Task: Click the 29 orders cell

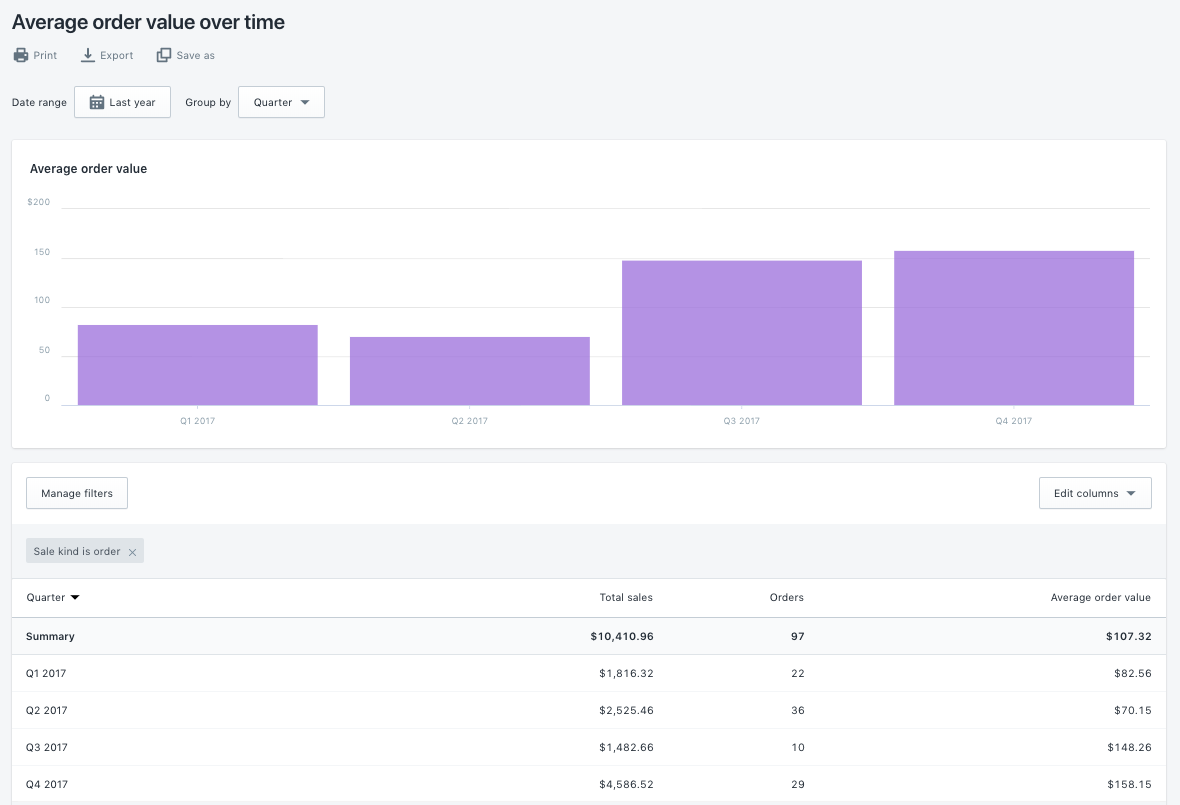Action: coord(798,784)
